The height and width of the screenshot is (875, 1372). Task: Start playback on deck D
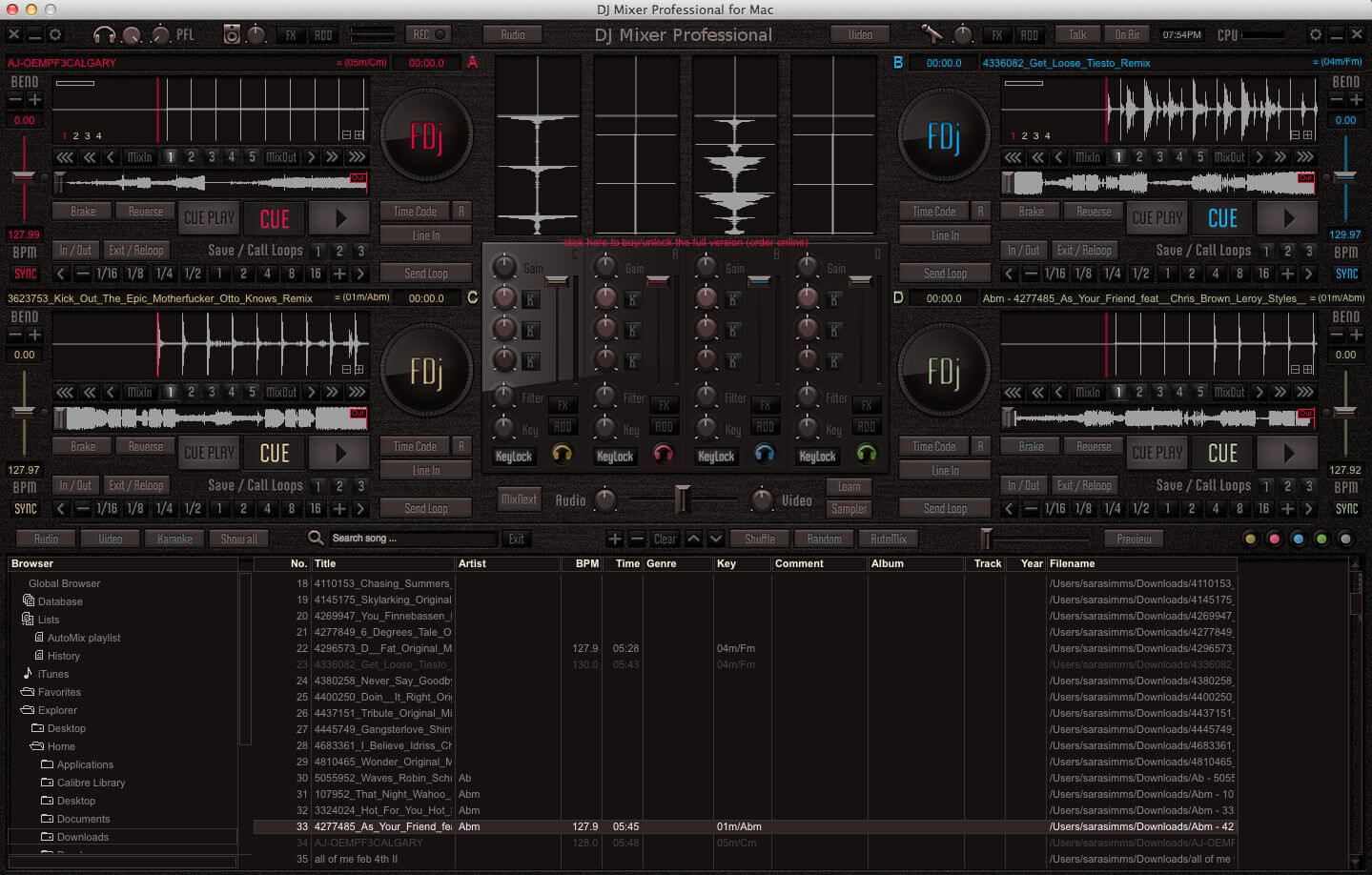coord(1288,454)
